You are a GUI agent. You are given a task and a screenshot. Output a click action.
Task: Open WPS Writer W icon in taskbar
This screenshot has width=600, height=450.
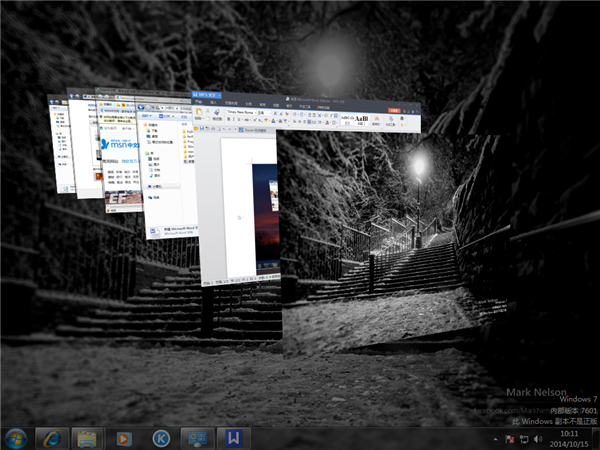tap(234, 437)
